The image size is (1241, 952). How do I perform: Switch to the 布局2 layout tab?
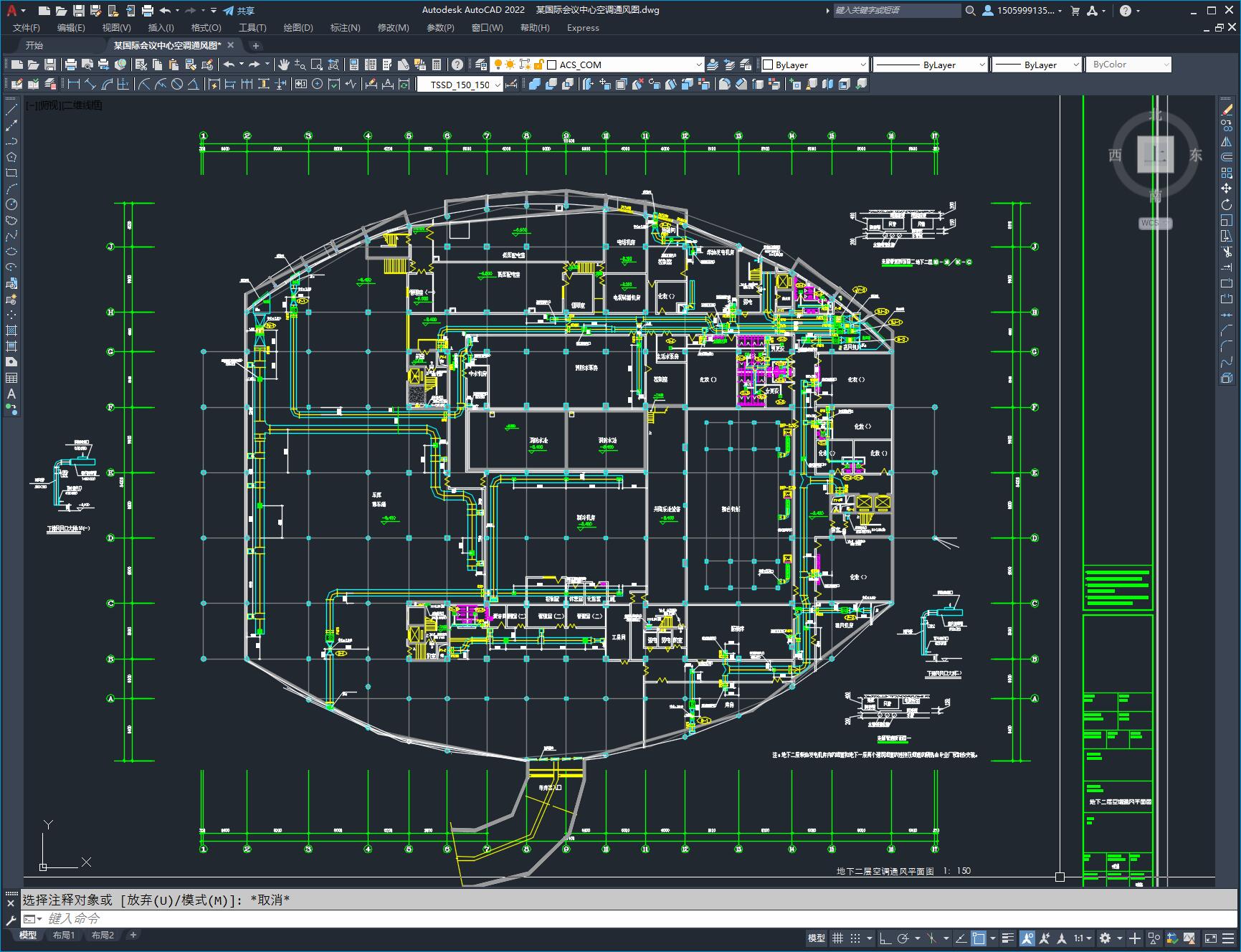[x=103, y=935]
